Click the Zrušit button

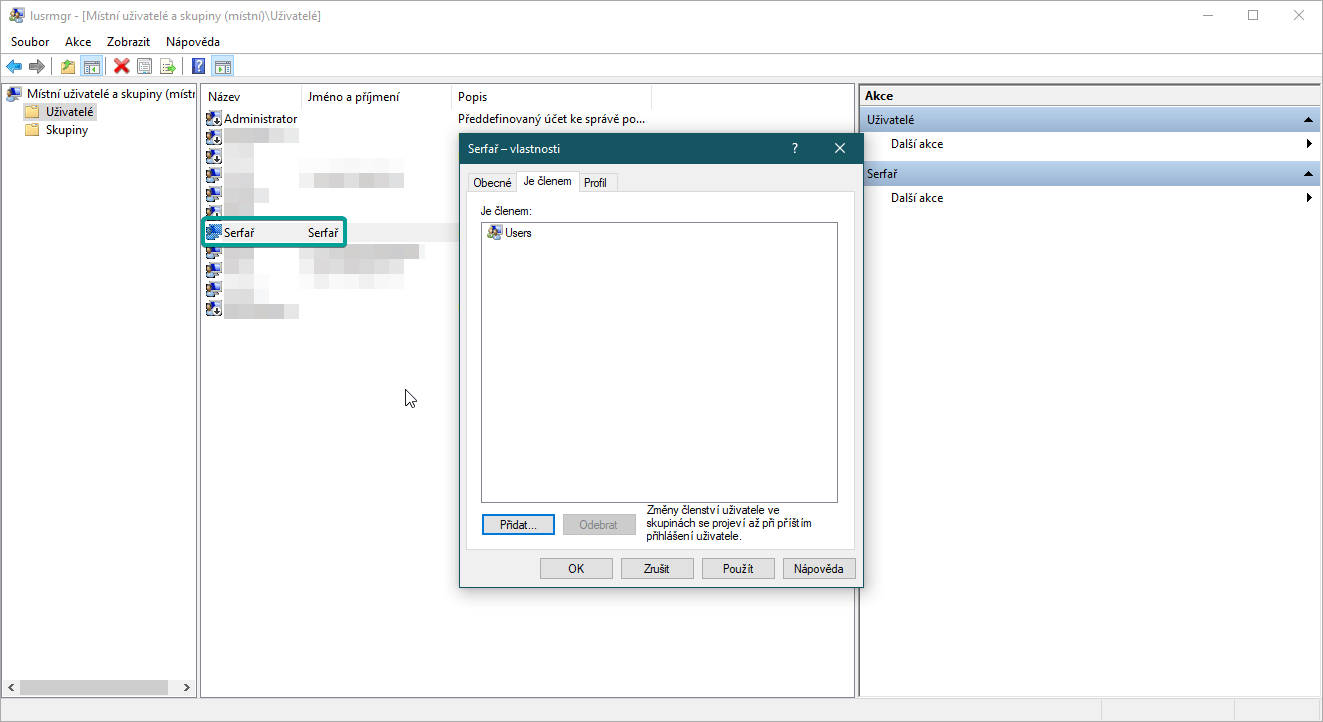(x=657, y=568)
